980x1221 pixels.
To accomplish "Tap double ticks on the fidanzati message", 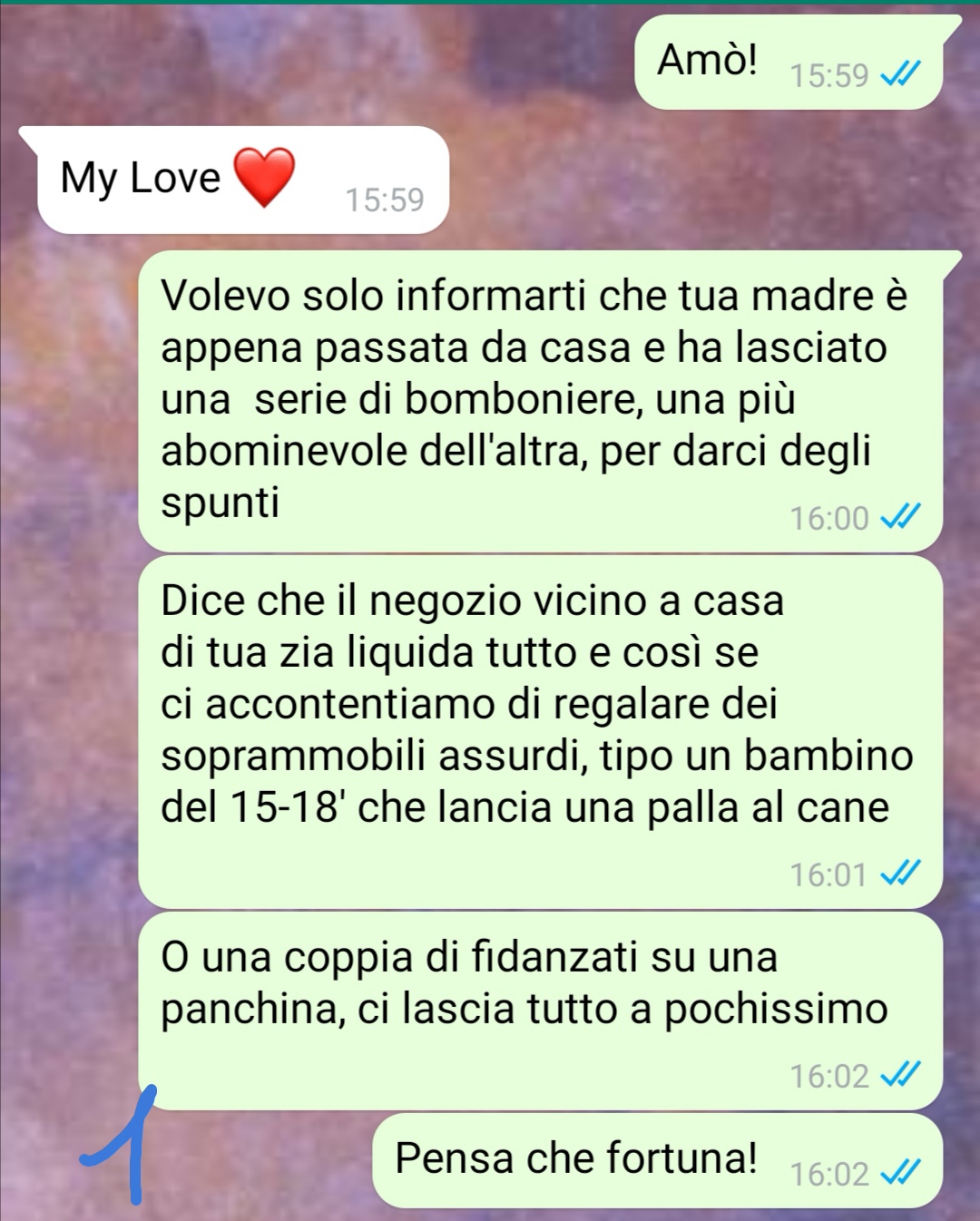I will (901, 1075).
